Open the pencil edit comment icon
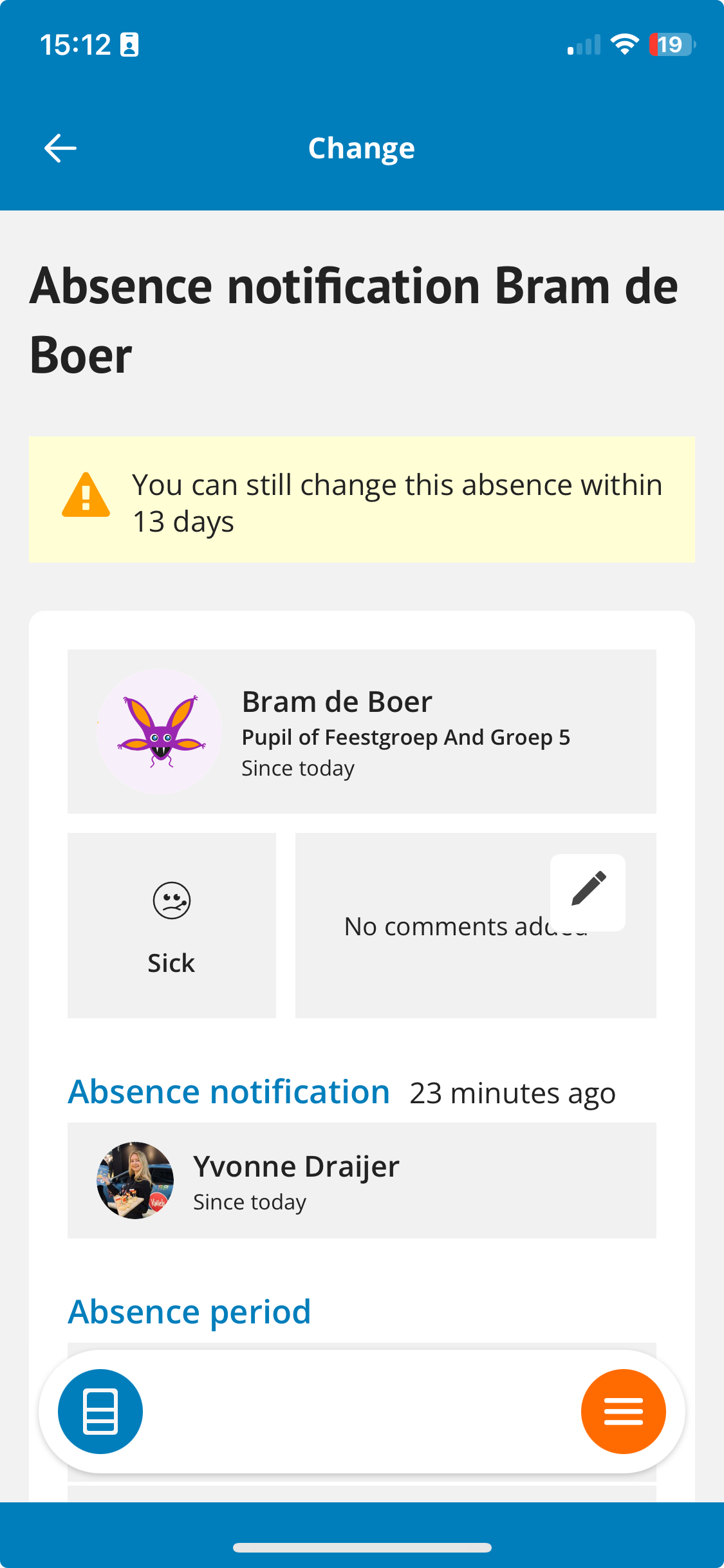 [588, 891]
